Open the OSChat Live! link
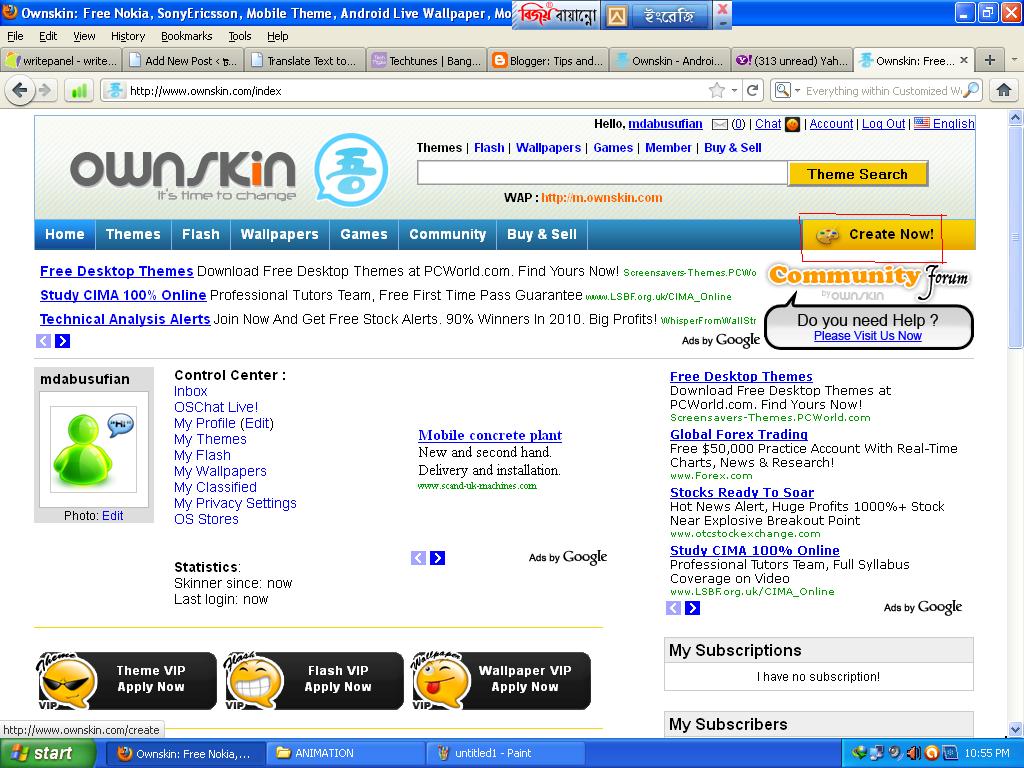The image size is (1024, 768). pos(216,407)
